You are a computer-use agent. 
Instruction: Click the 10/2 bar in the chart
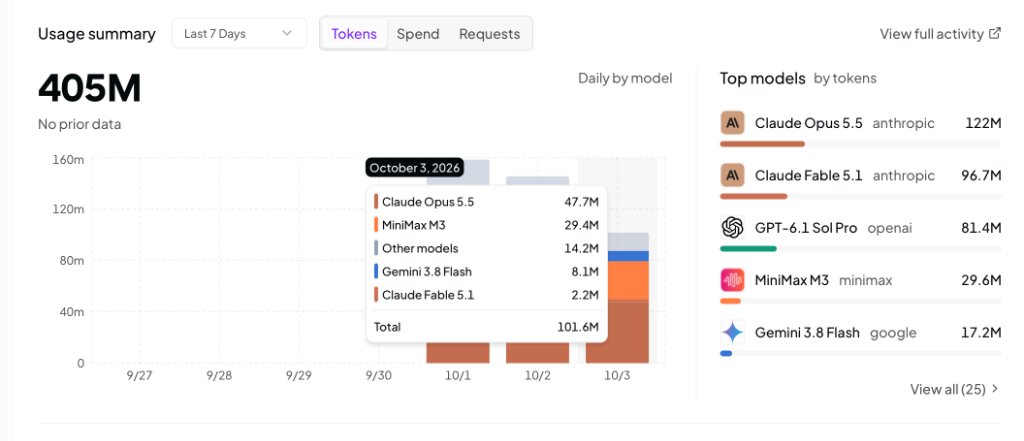[537, 353]
